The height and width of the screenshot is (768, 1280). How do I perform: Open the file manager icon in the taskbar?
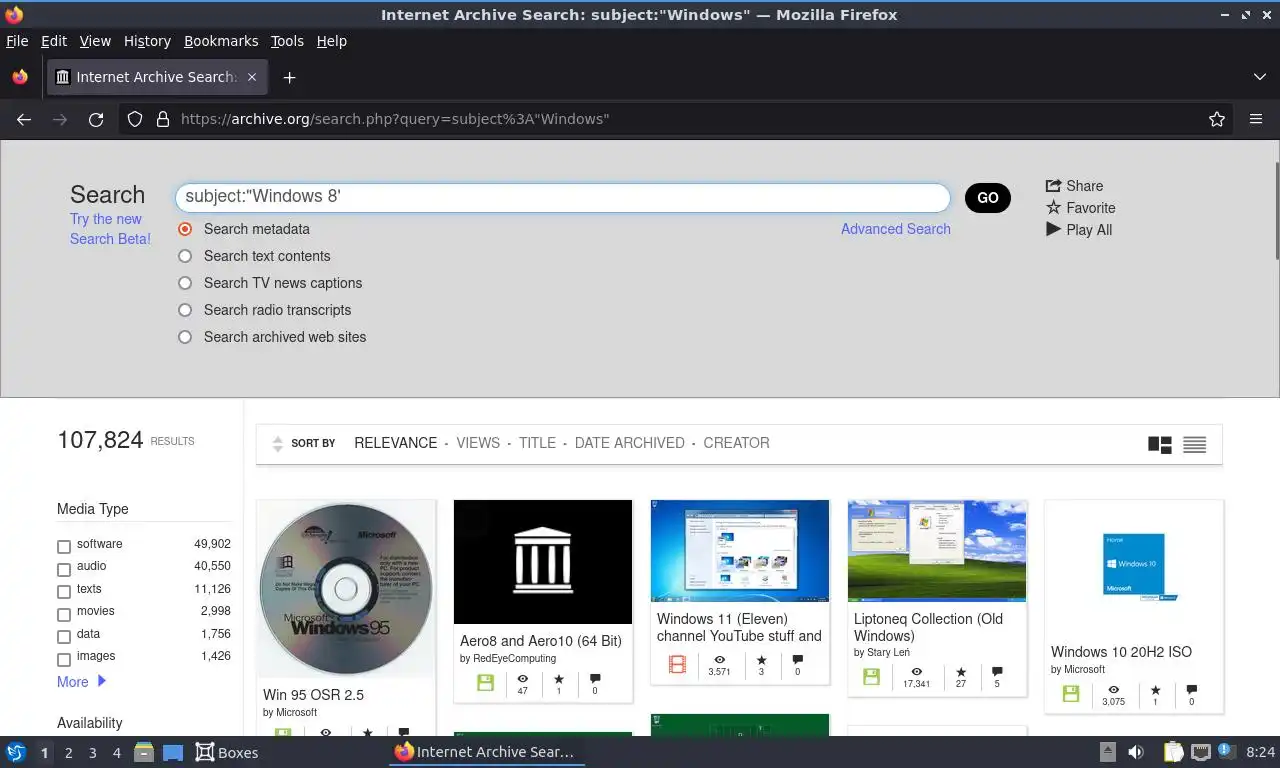[143, 752]
